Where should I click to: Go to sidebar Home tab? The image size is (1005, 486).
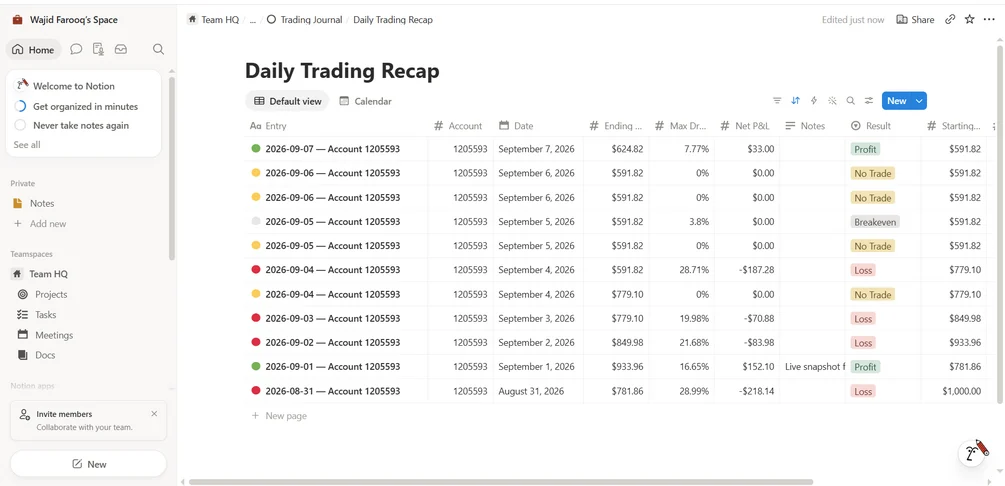[33, 49]
